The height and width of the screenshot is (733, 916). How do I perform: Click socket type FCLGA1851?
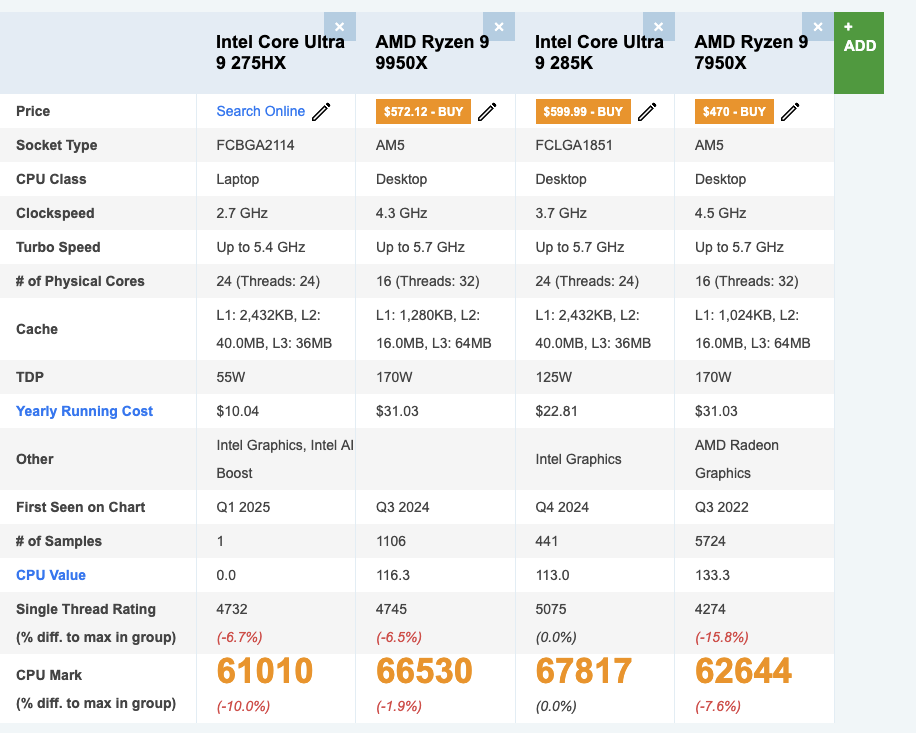click(574, 145)
